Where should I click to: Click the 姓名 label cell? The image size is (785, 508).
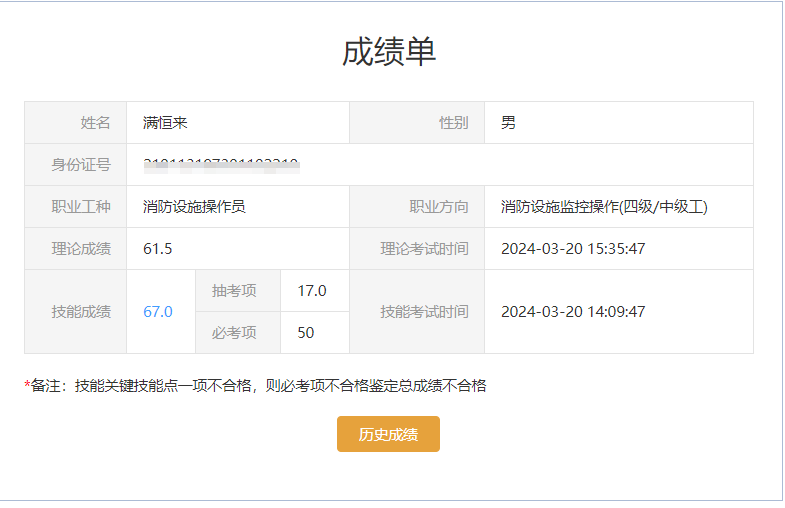(x=95, y=123)
